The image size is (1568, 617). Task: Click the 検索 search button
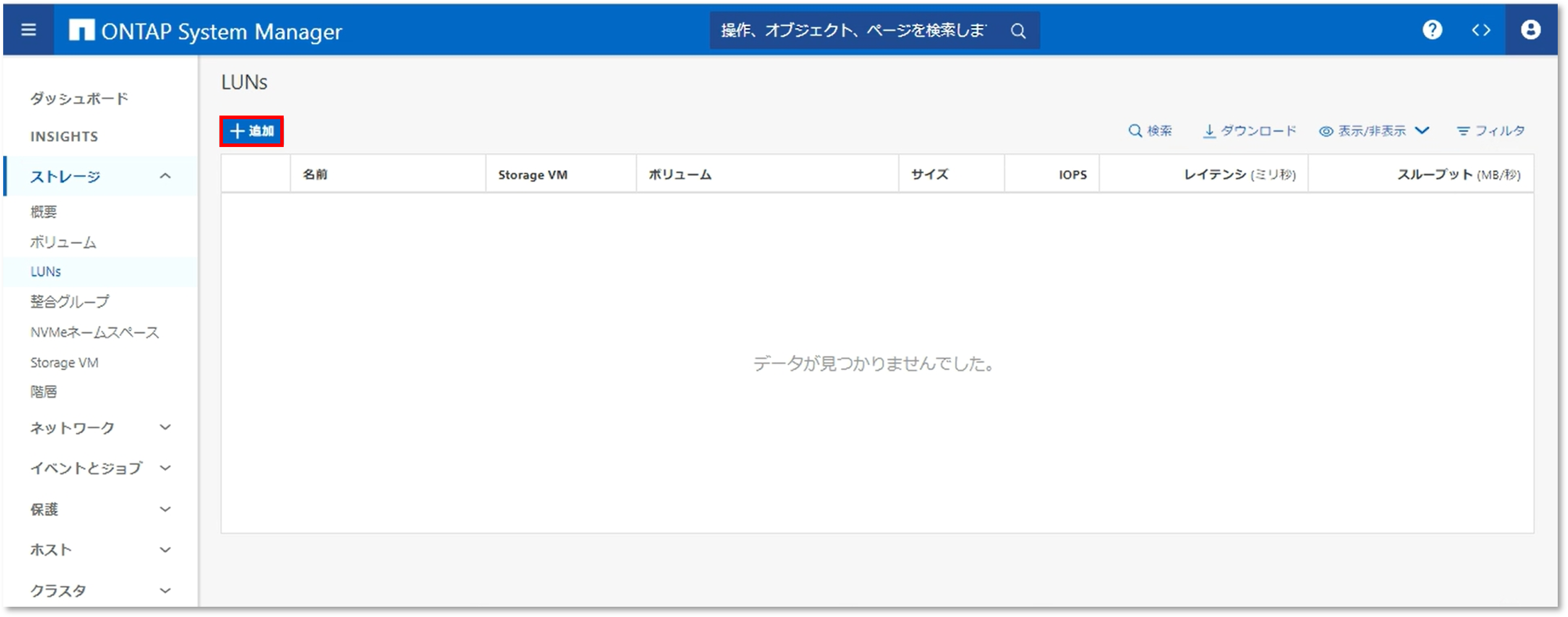click(x=1150, y=131)
